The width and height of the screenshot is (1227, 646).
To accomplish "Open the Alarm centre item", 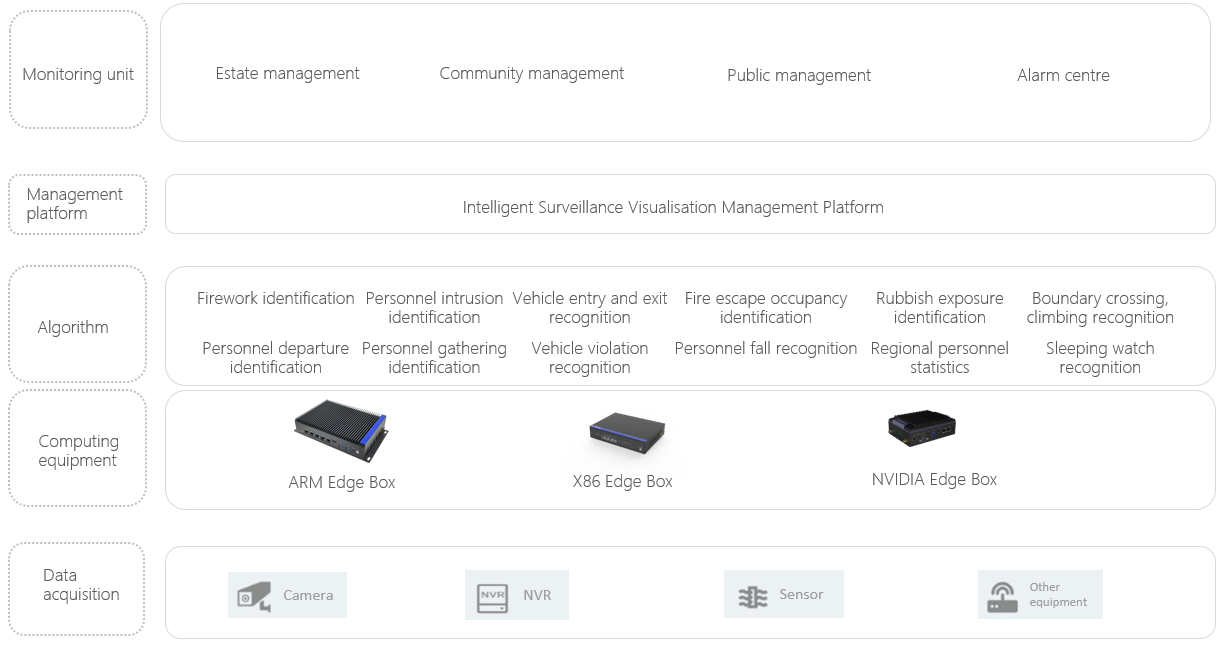I will 1063,75.
